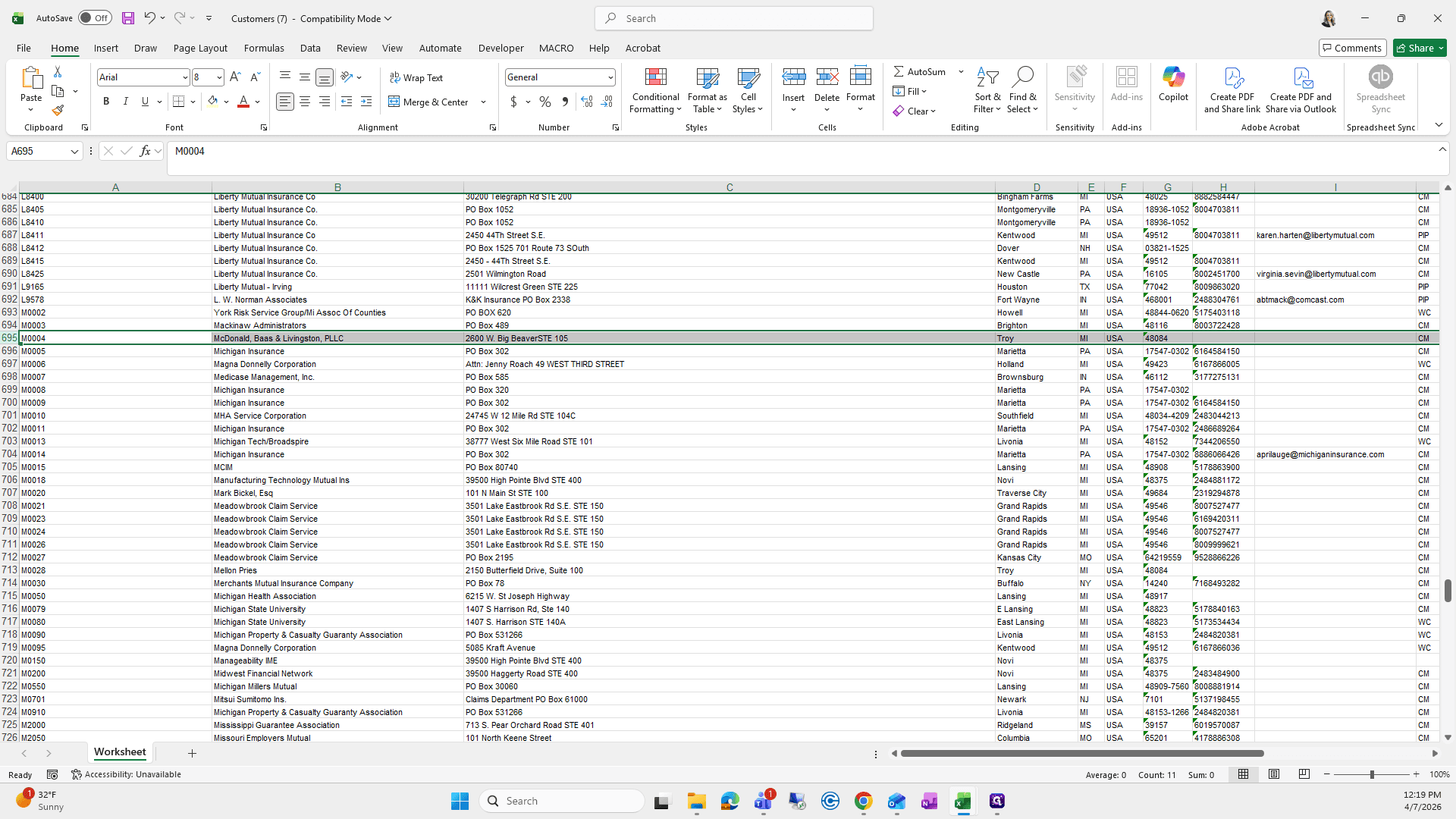
Task: Open Conditional Formatting menu
Action: point(656,91)
